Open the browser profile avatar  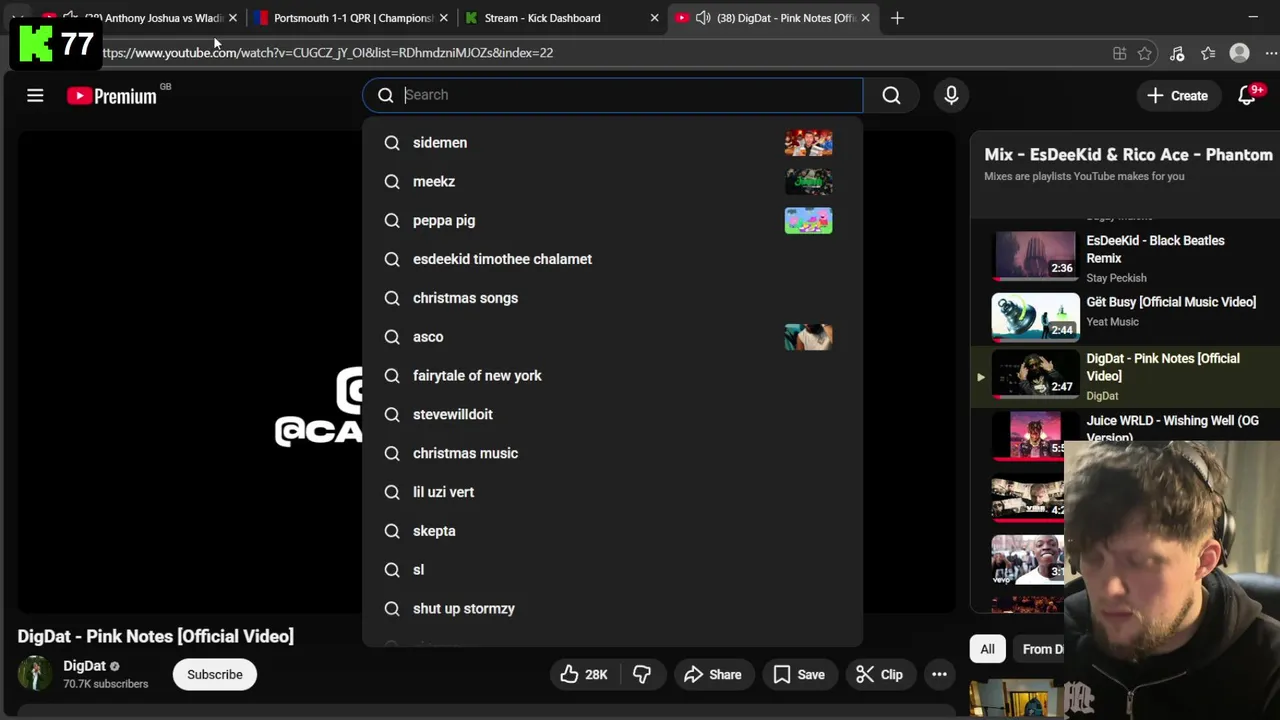coord(1240,54)
